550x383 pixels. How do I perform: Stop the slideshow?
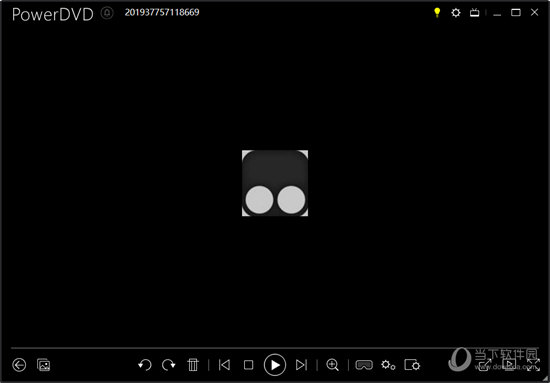point(248,365)
